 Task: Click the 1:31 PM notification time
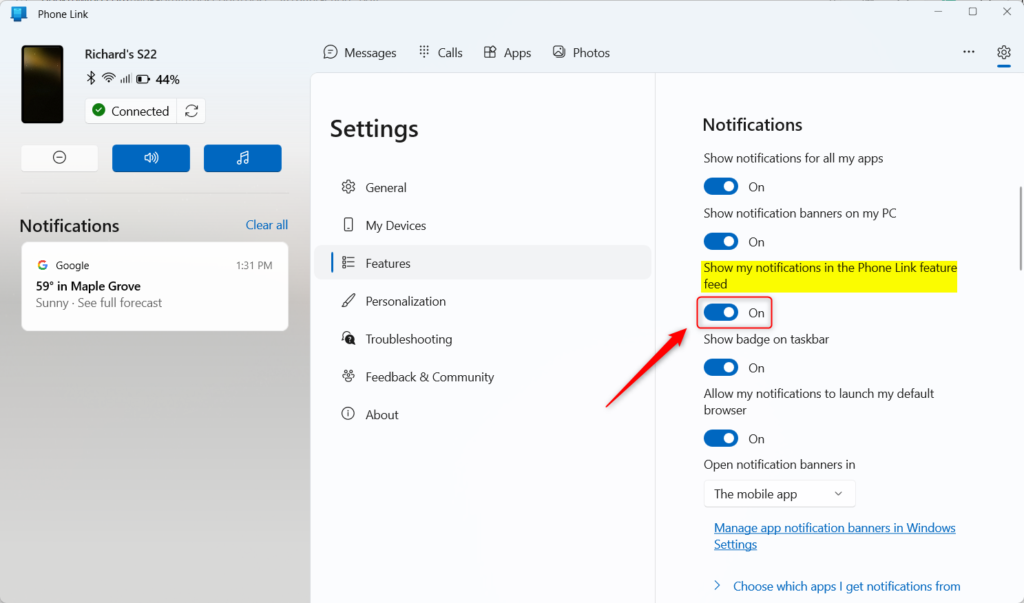[x=254, y=265]
